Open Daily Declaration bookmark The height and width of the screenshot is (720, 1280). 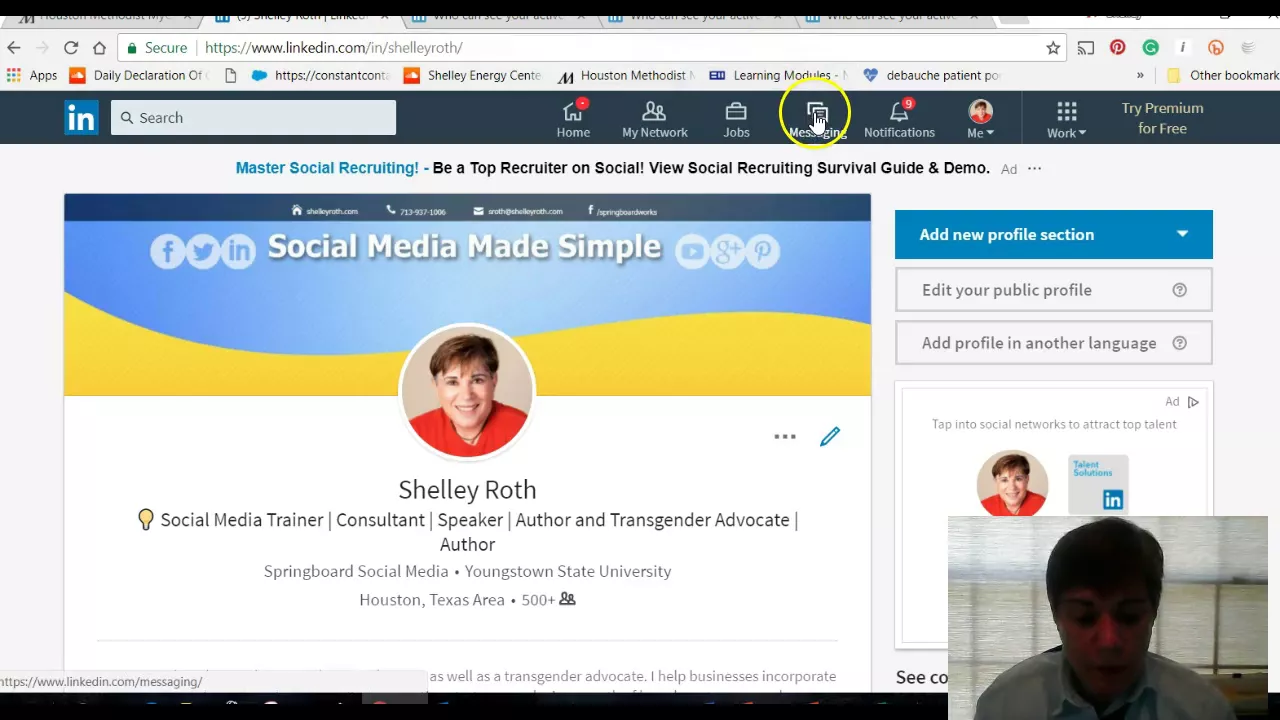coord(139,75)
